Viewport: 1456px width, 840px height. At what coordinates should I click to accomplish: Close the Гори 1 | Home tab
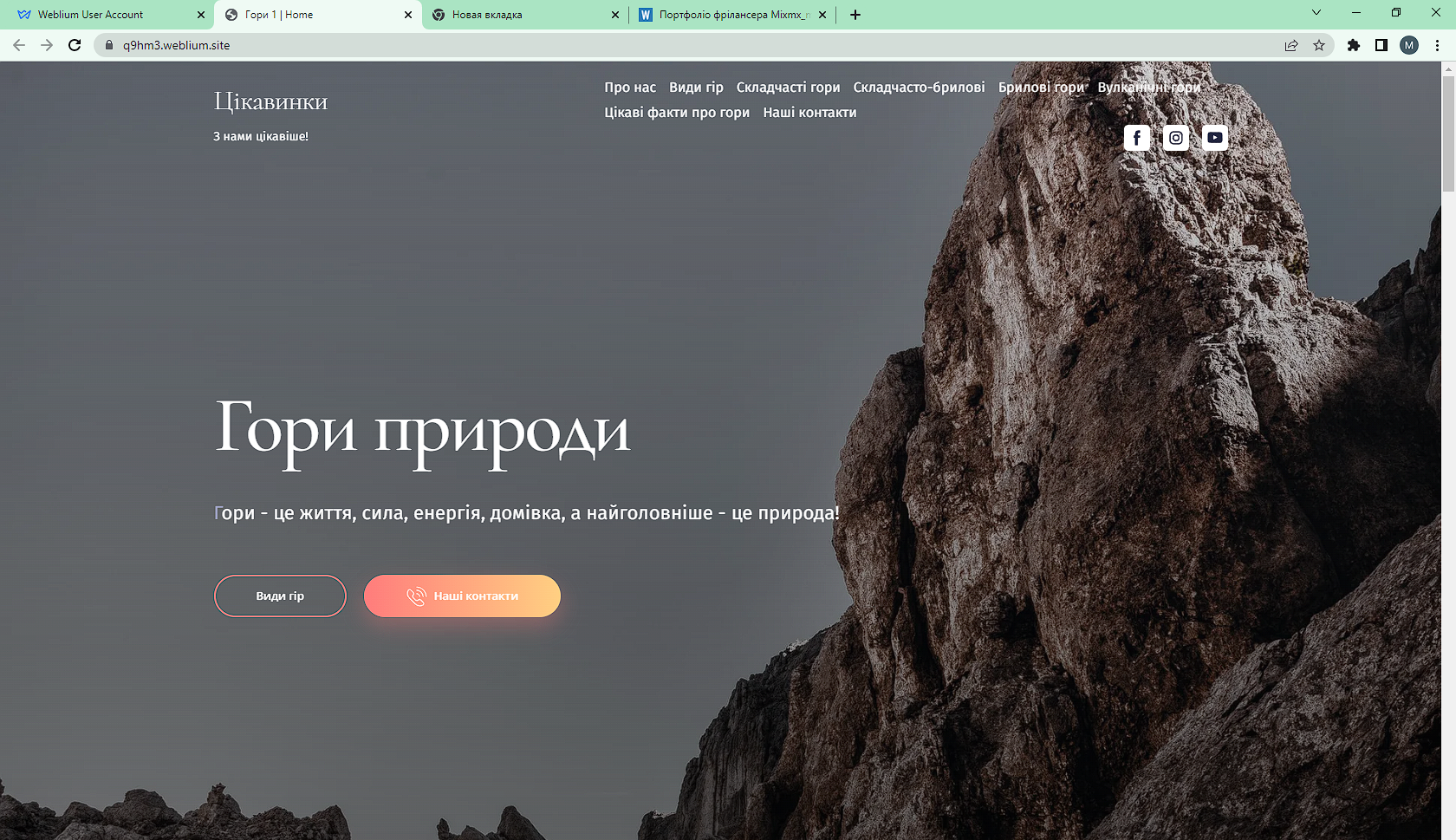(x=408, y=15)
